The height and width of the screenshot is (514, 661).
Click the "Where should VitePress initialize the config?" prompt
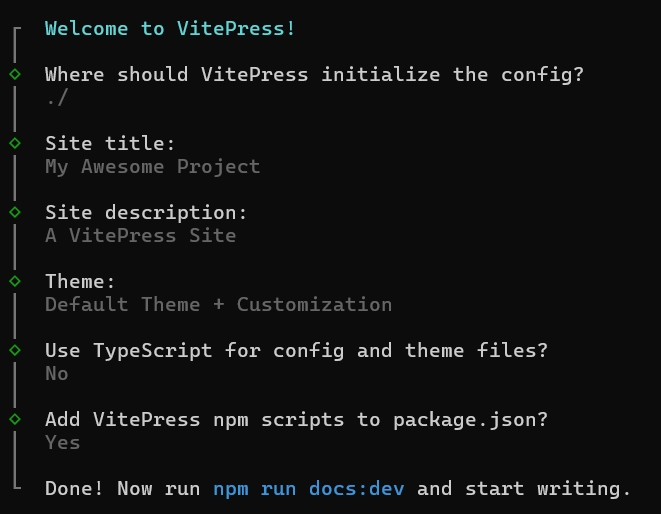314,75
